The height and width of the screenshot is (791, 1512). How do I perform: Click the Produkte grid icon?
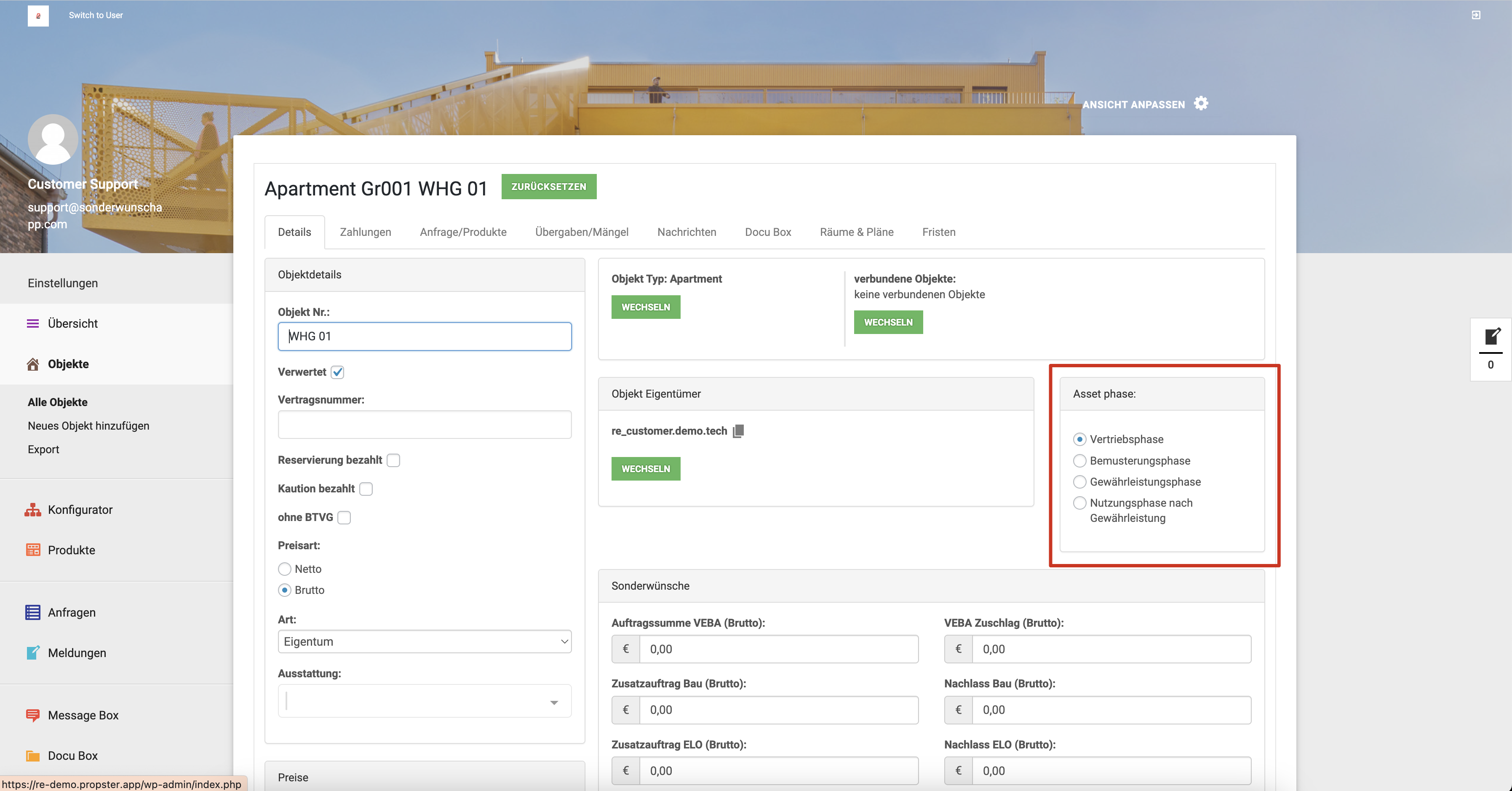click(33, 550)
